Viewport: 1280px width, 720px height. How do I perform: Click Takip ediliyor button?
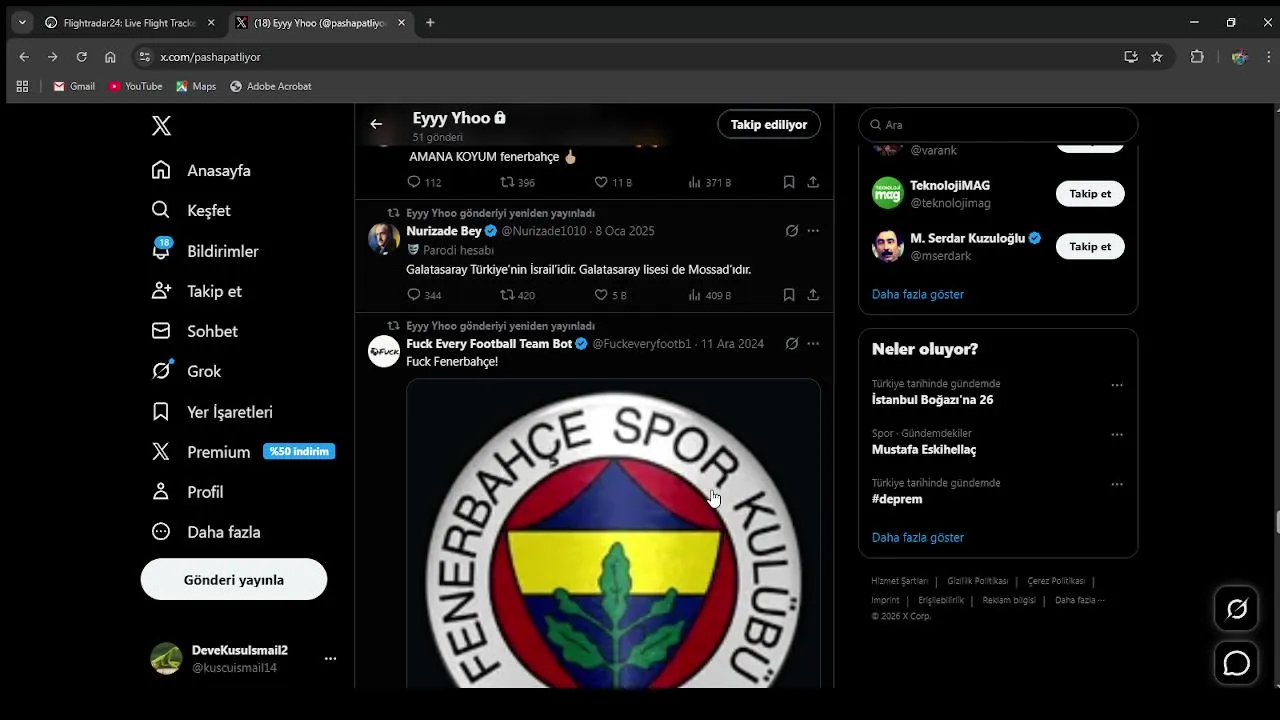[769, 124]
